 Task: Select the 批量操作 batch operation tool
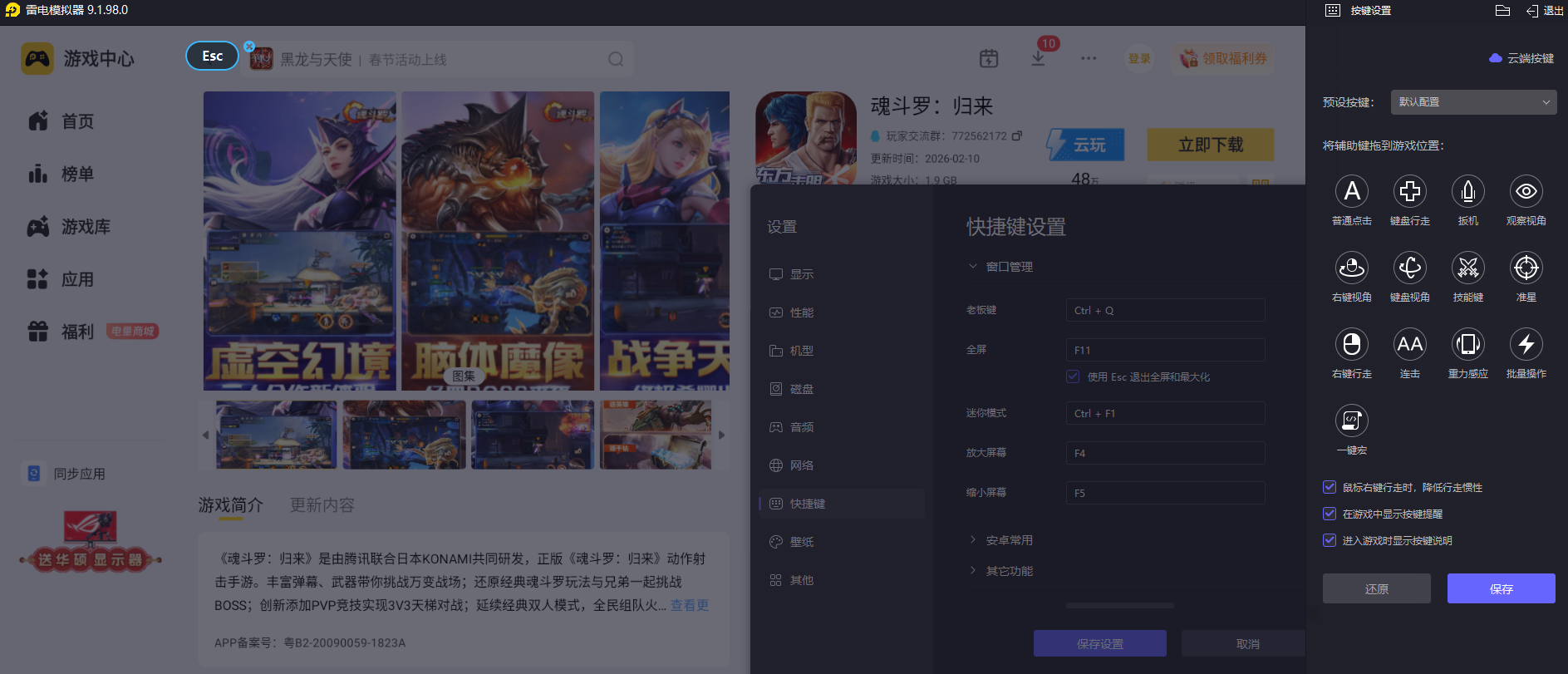[1526, 345]
